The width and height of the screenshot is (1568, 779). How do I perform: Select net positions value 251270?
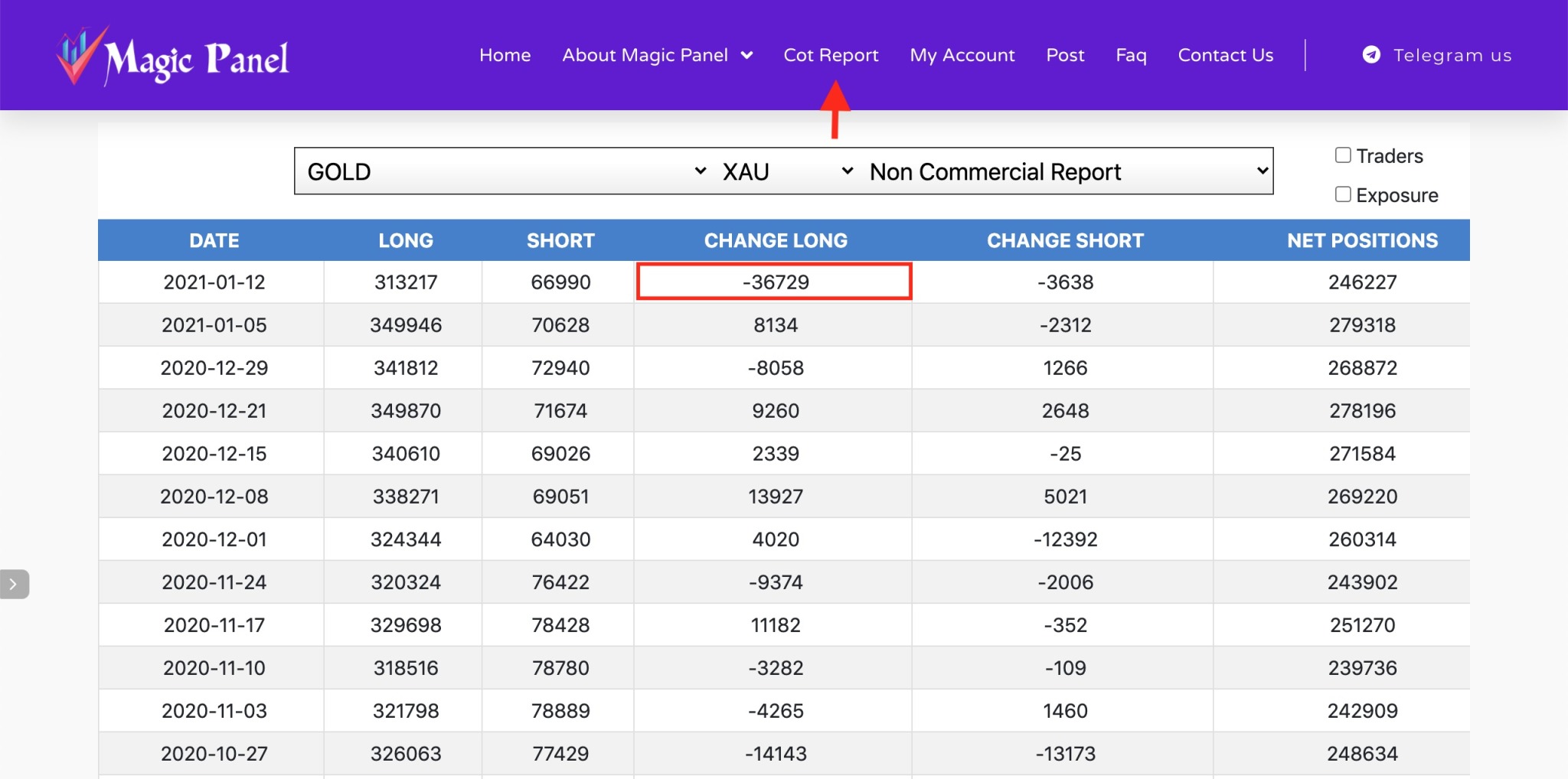point(1362,625)
